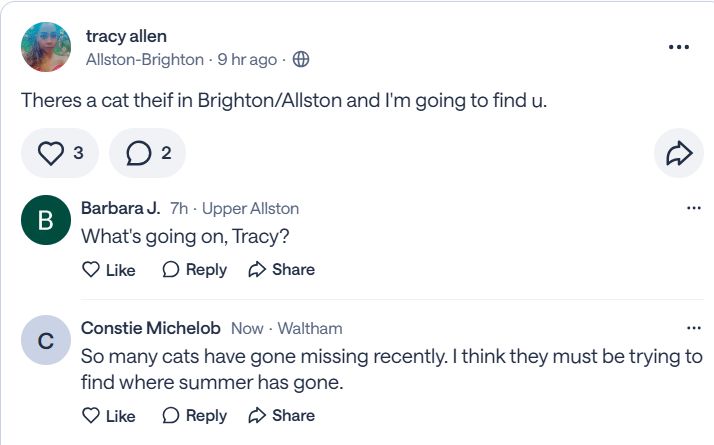Like Constie Michelob's comment
Screen dimensions: 714x445
[x=108, y=415]
